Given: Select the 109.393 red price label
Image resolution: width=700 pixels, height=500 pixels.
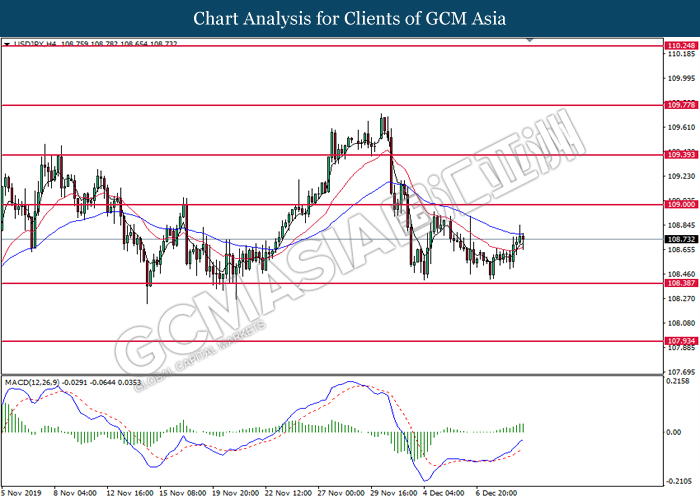Looking at the screenshot, I should point(681,154).
